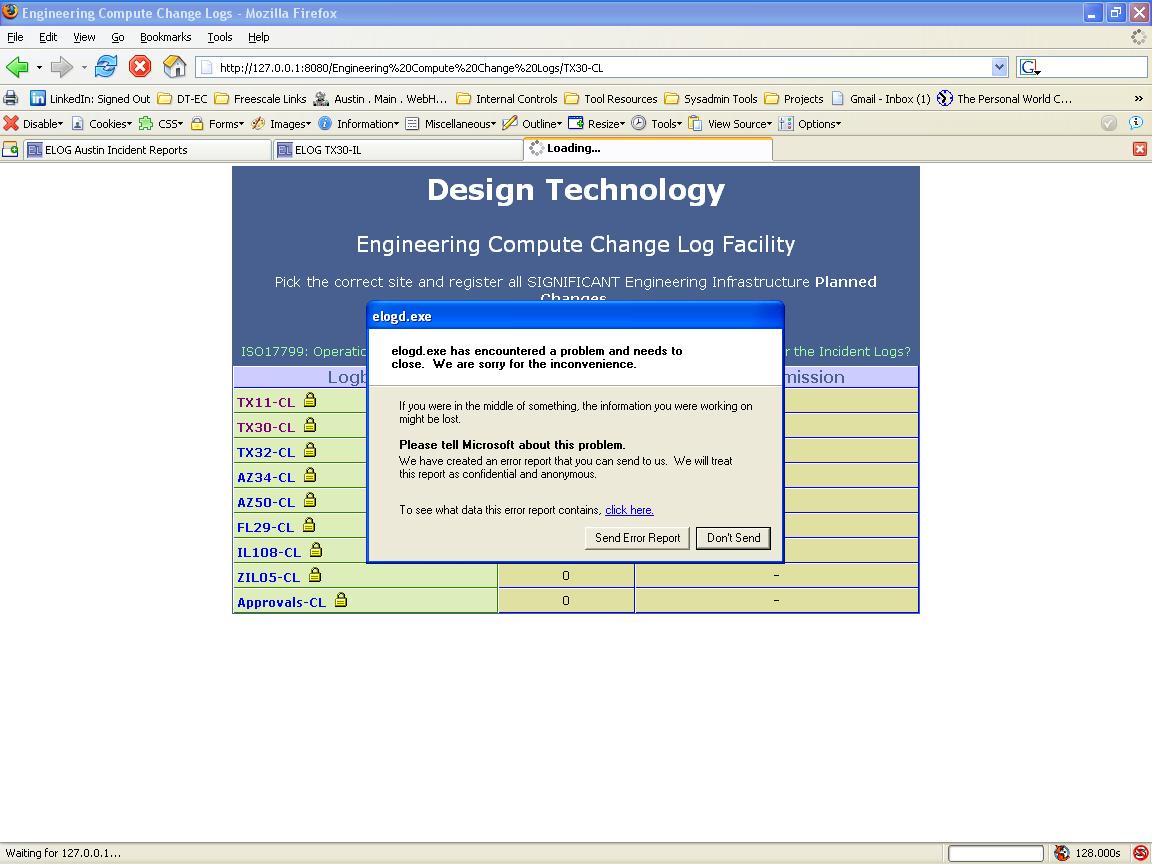Open the Tool Resources bookmark folder
Image resolution: width=1152 pixels, height=864 pixels.
[611, 98]
